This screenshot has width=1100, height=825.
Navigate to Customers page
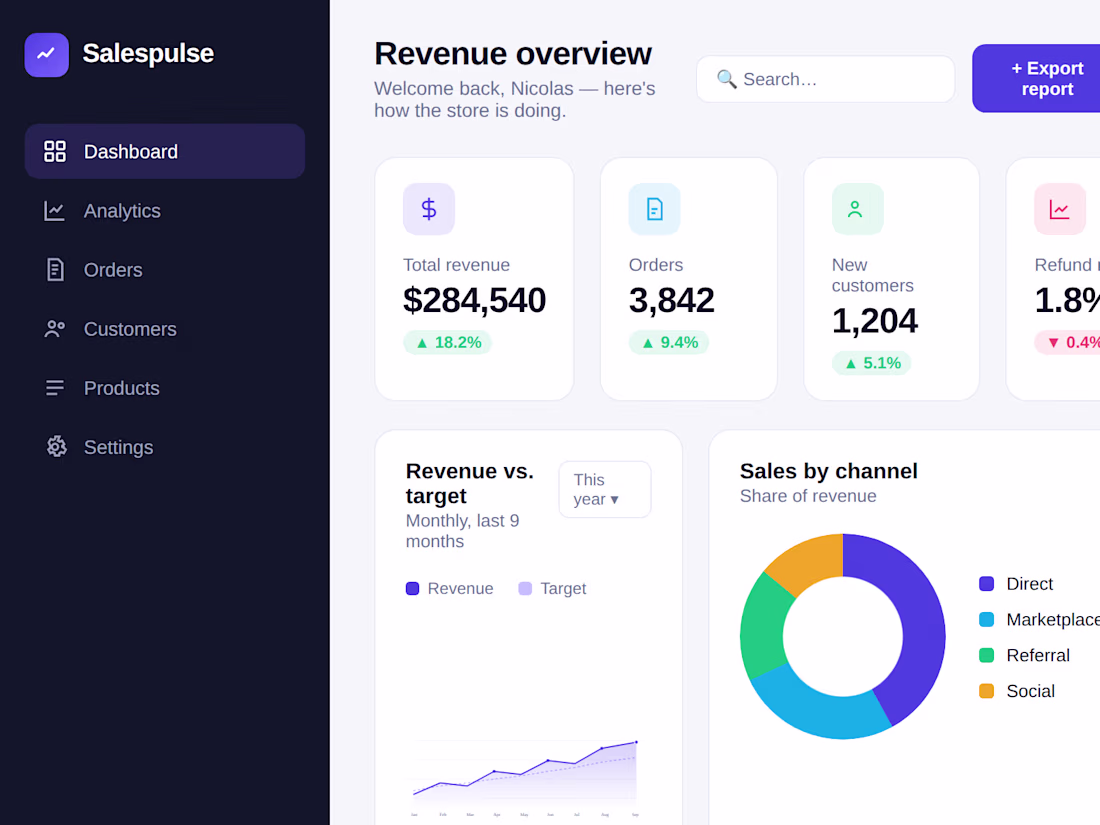165,329
